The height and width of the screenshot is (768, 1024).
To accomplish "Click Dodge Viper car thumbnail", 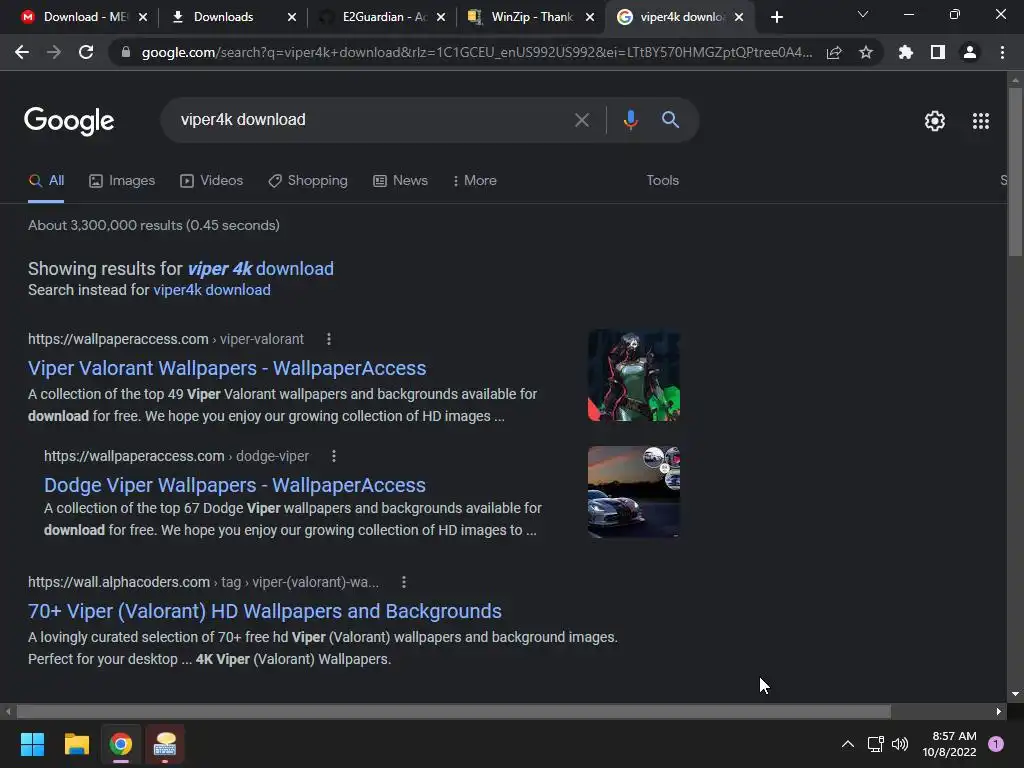I will [x=633, y=492].
